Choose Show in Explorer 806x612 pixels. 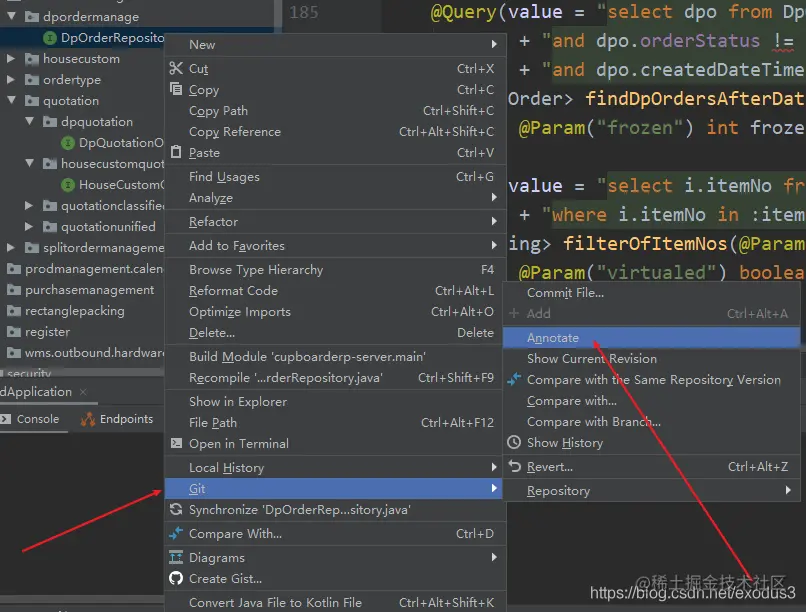[x=334, y=401]
